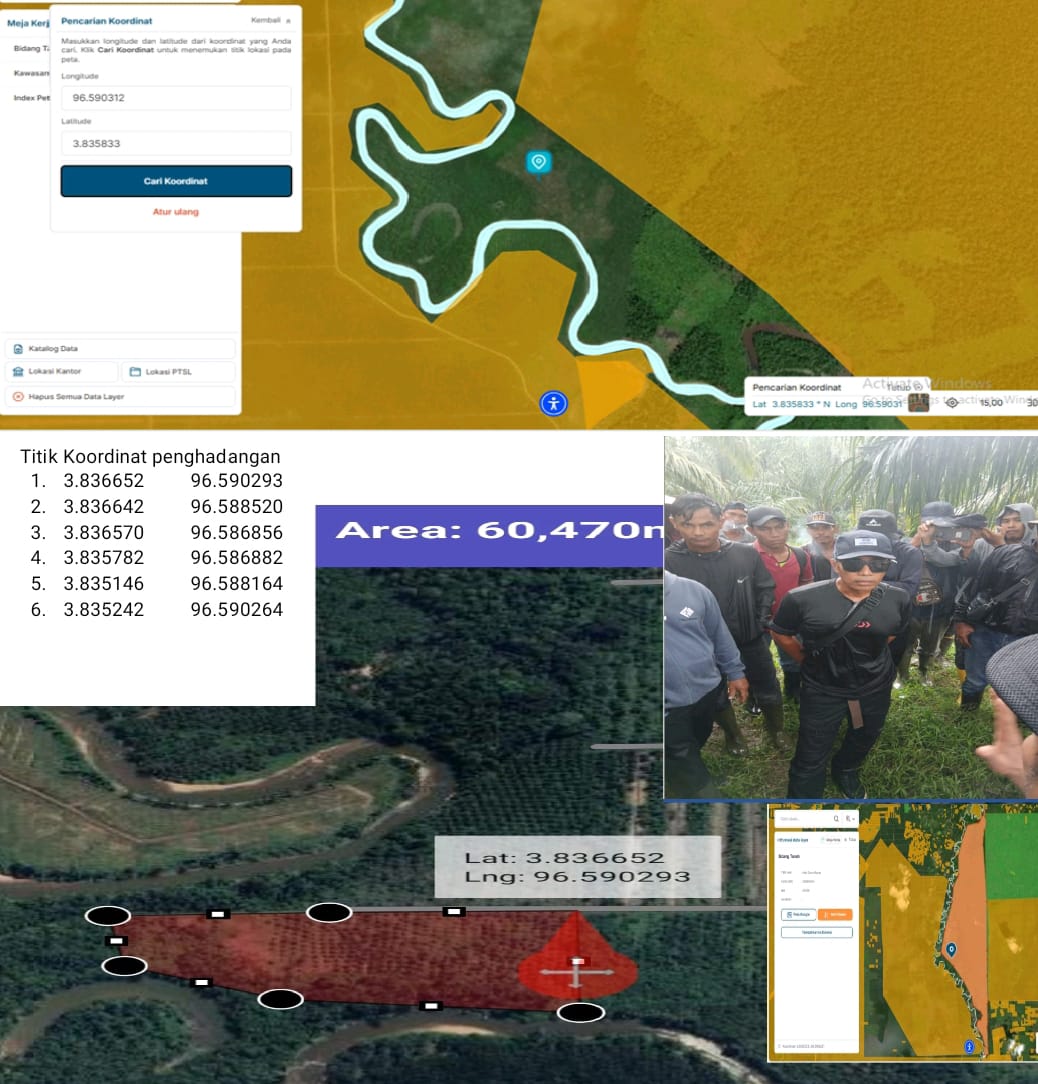Click Hapus Semua Data Layer
The width and height of the screenshot is (1038, 1084).
coord(120,397)
